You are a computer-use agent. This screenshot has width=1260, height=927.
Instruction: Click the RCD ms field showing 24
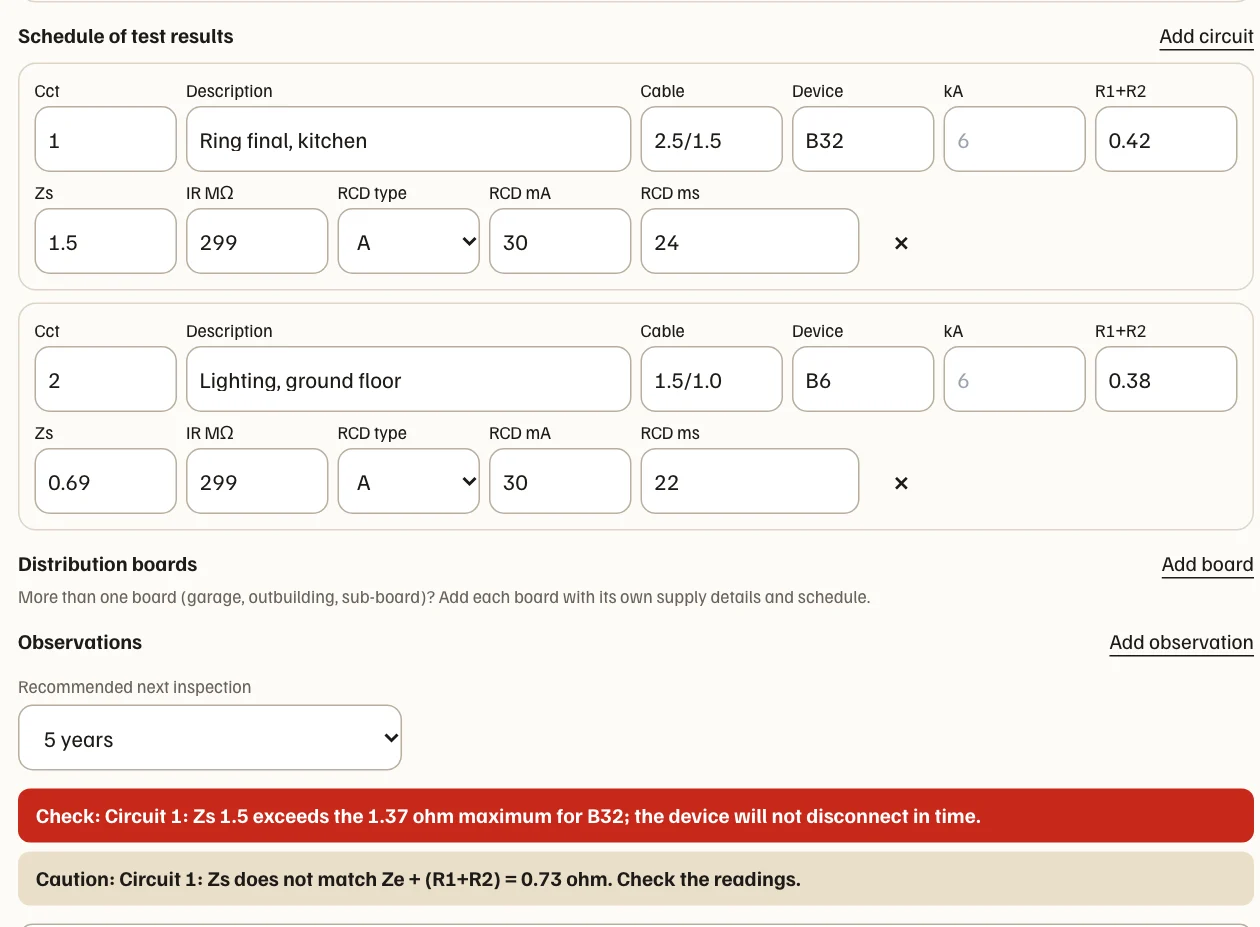tap(750, 241)
